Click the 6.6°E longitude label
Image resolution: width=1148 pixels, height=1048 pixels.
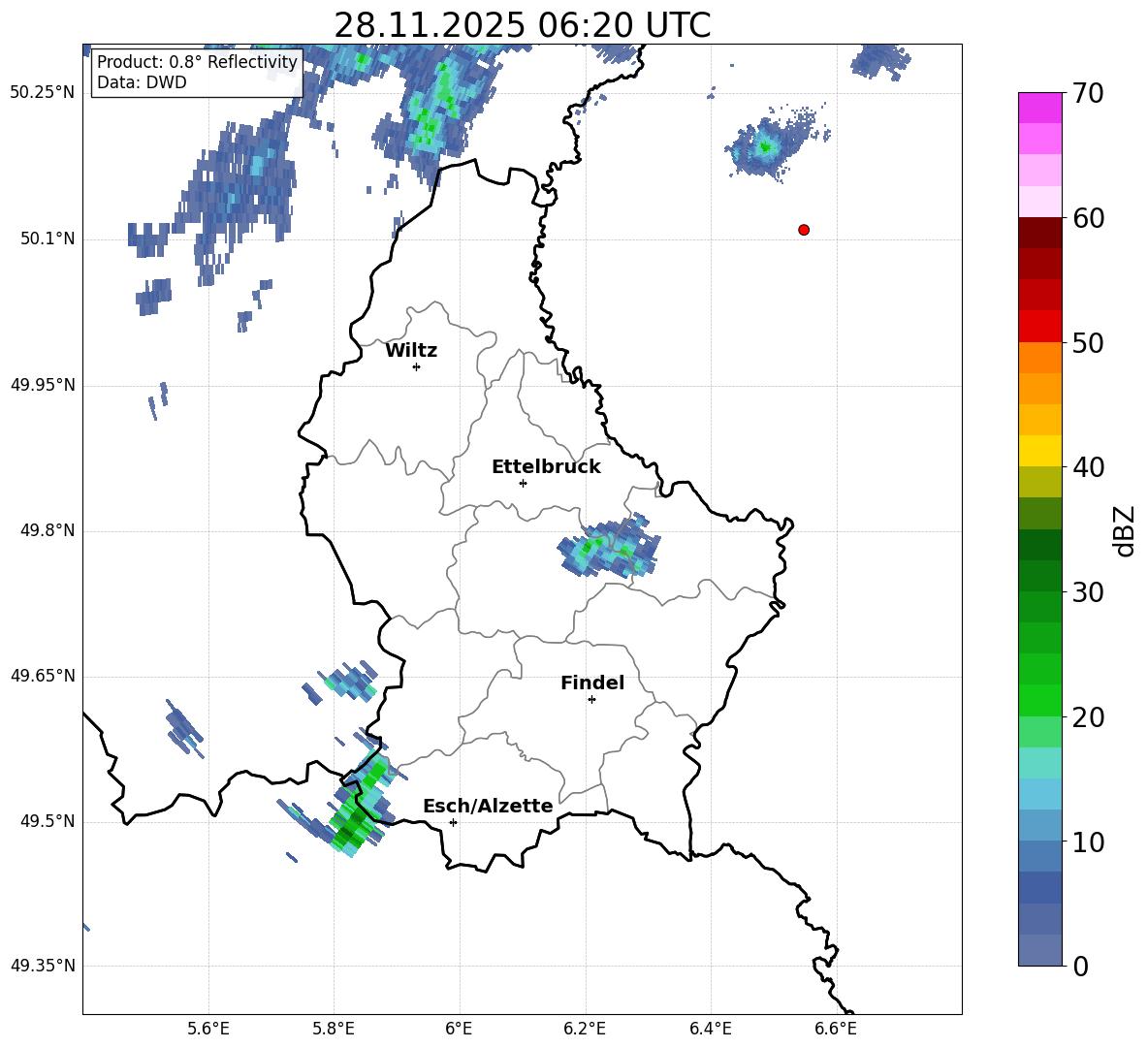(x=836, y=1029)
